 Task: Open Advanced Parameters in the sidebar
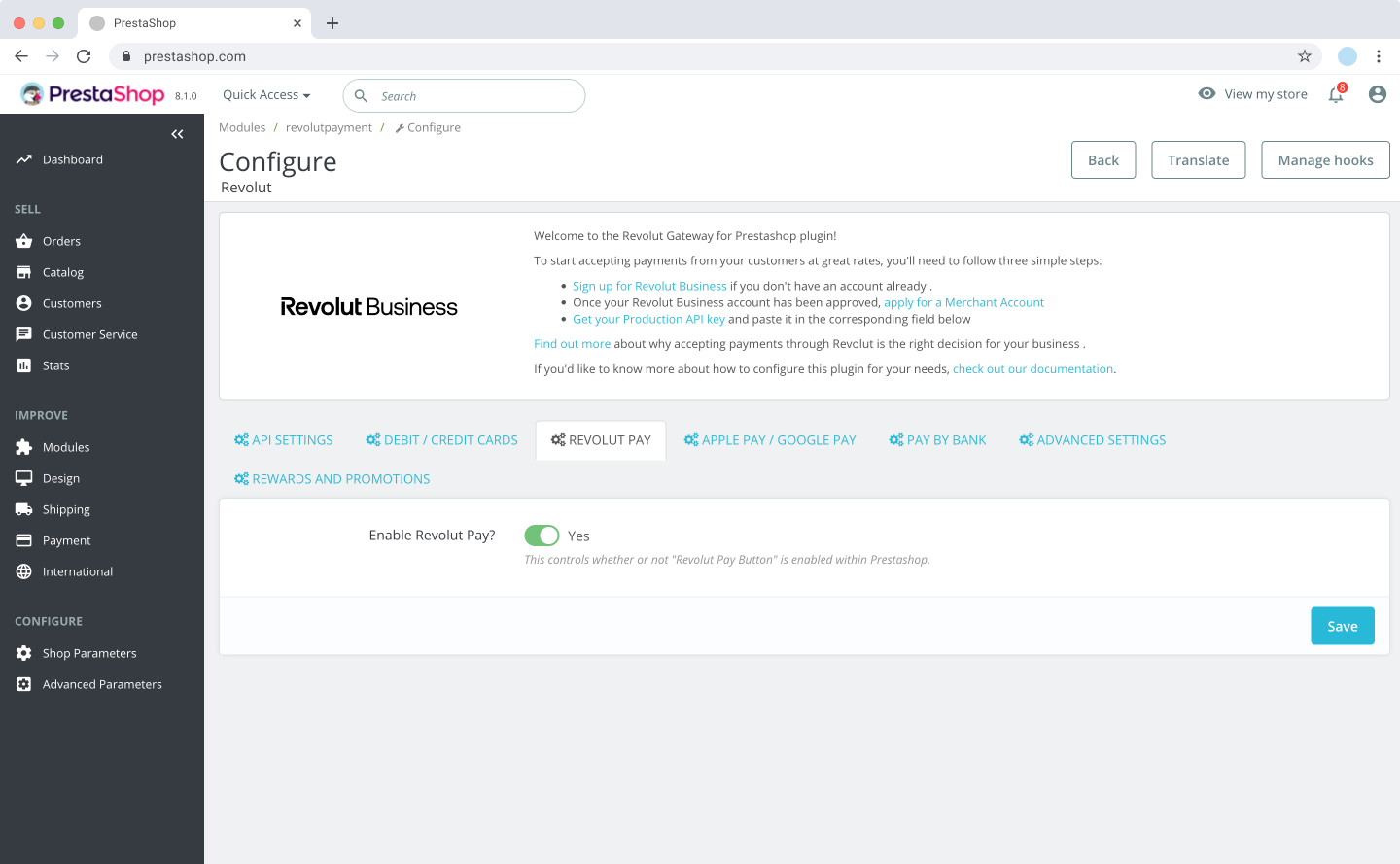pyautogui.click(x=102, y=684)
